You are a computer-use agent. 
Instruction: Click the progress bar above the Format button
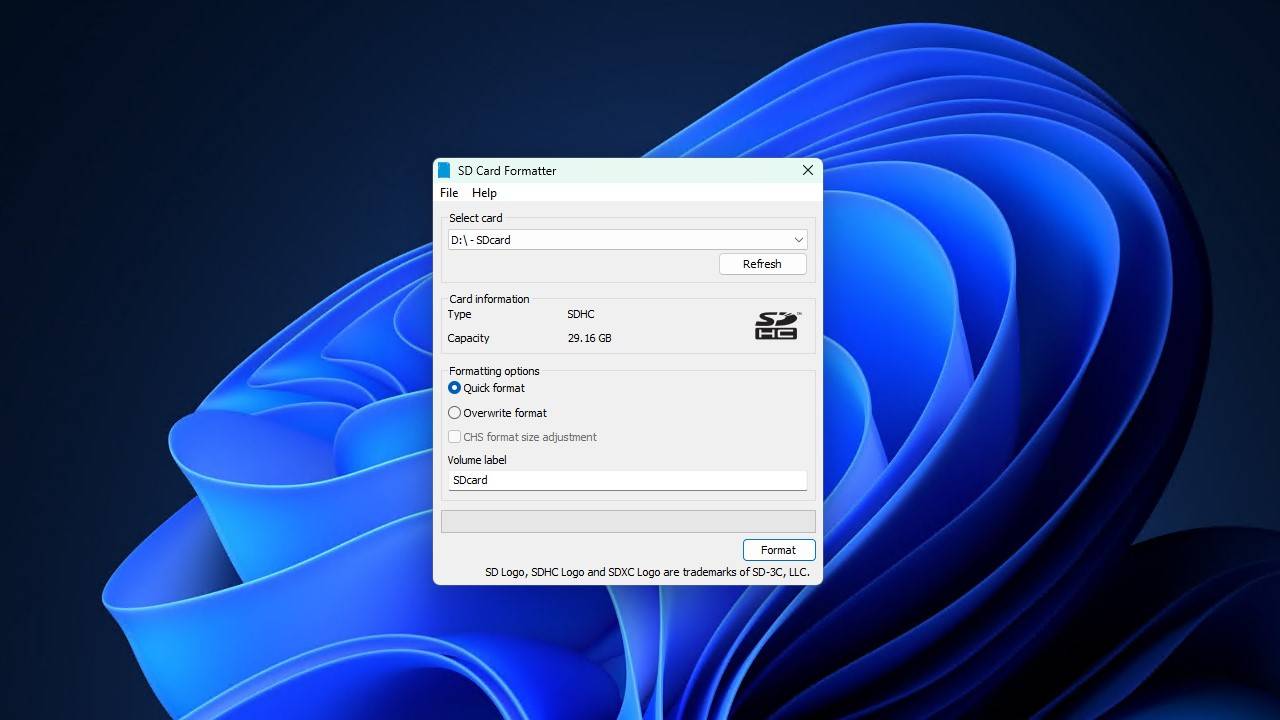(x=627, y=520)
